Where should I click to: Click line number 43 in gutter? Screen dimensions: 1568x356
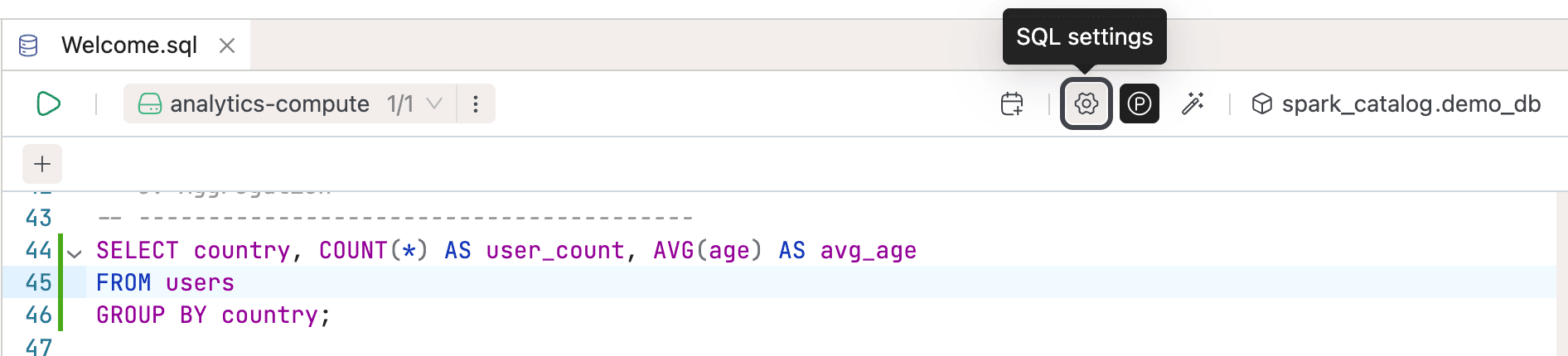pyautogui.click(x=39, y=218)
